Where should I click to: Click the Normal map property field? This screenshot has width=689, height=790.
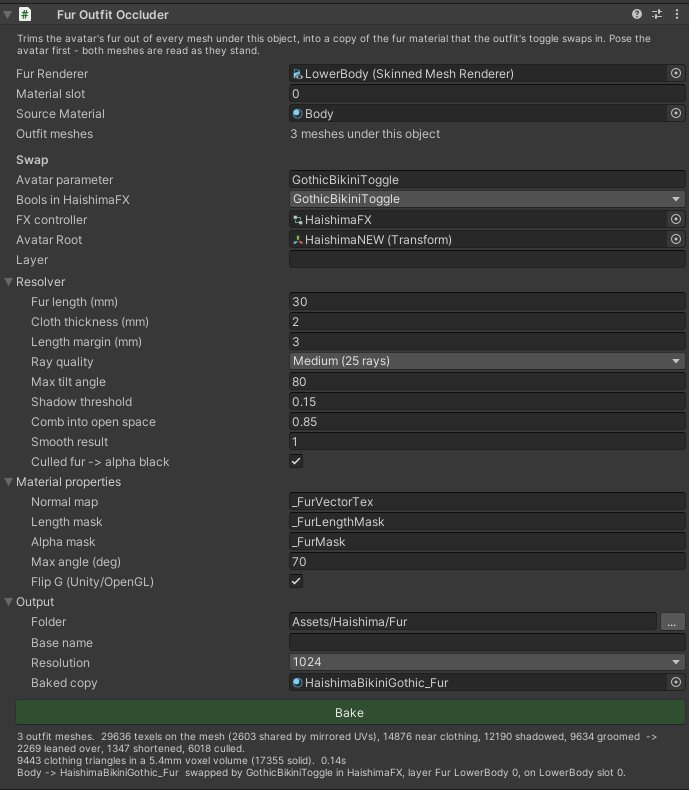[x=487, y=502]
